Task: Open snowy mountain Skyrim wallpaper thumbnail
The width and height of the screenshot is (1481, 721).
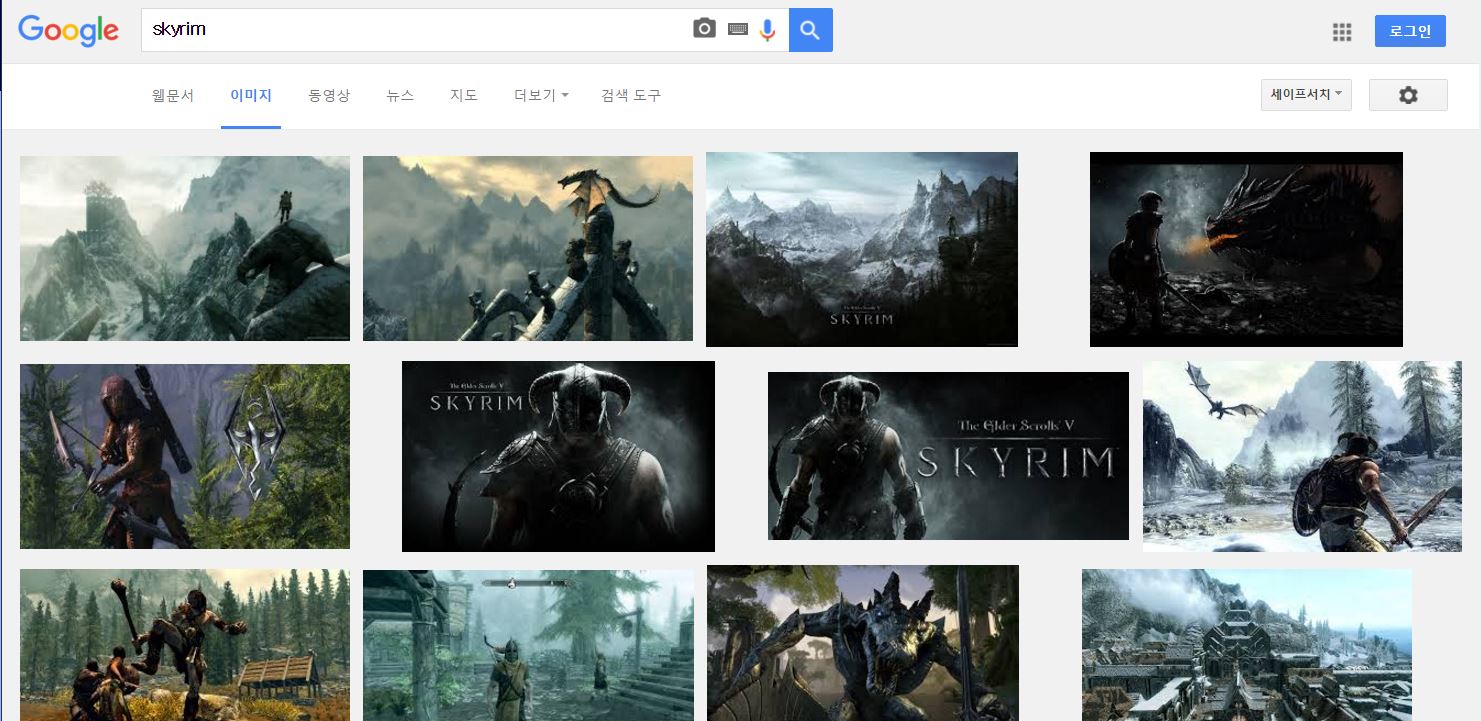Action: coord(862,249)
